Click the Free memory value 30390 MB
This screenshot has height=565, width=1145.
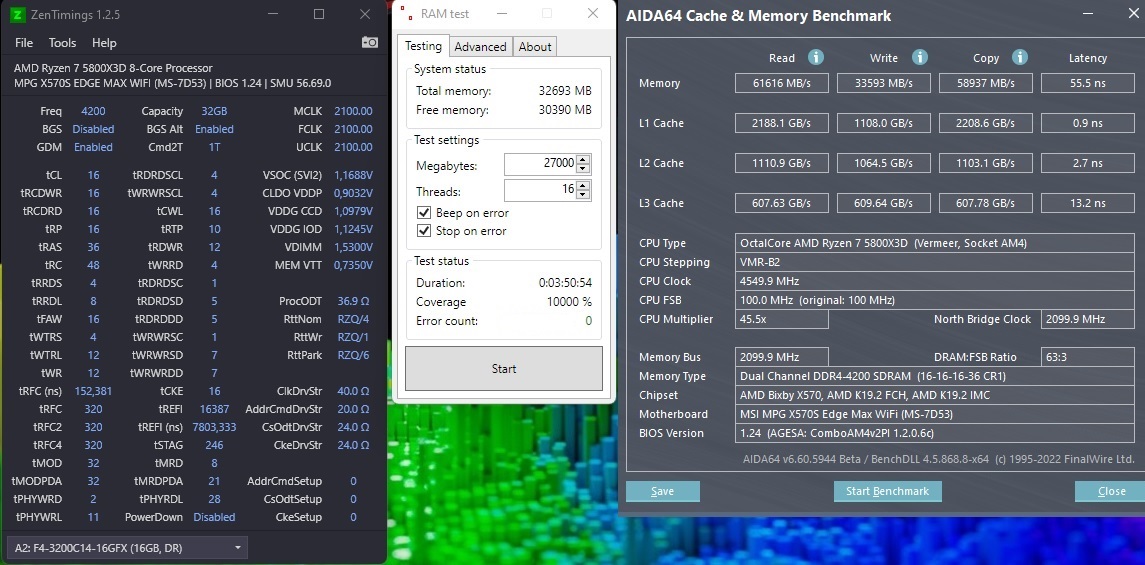pos(564,110)
